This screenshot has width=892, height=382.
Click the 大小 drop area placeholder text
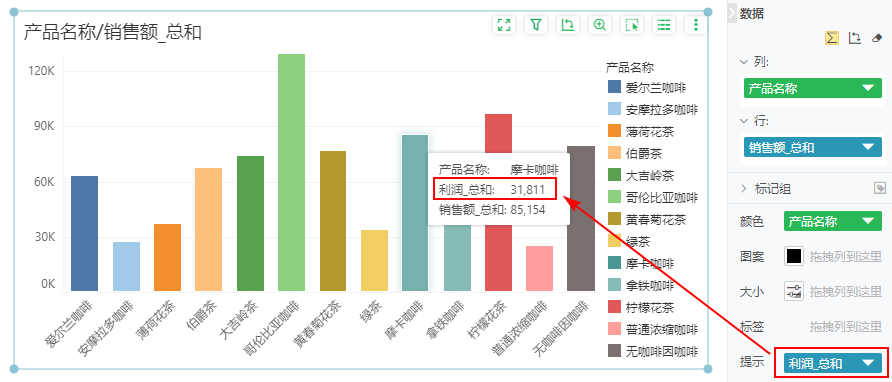[x=846, y=291]
